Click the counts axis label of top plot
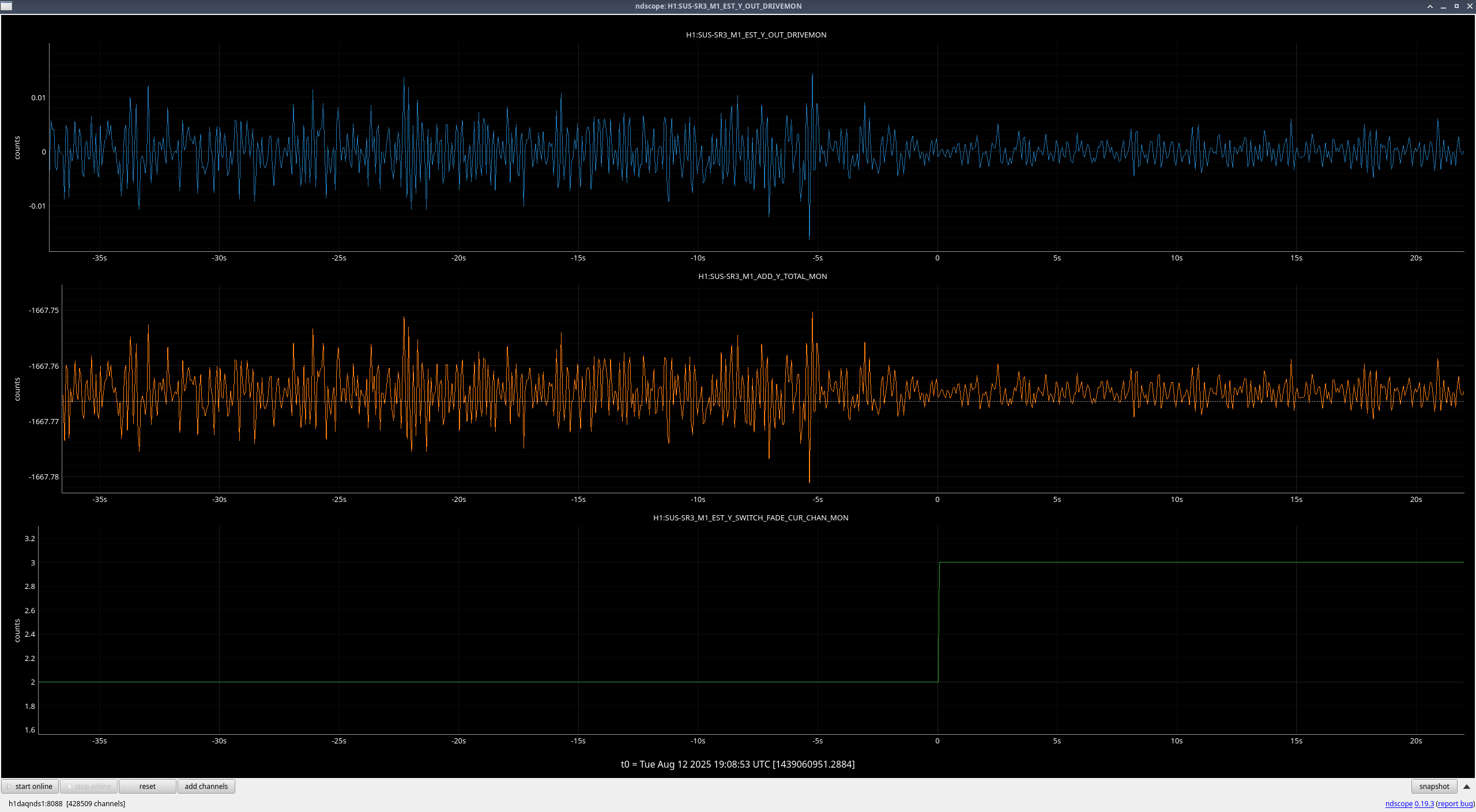Image resolution: width=1476 pixels, height=812 pixels. (x=17, y=148)
